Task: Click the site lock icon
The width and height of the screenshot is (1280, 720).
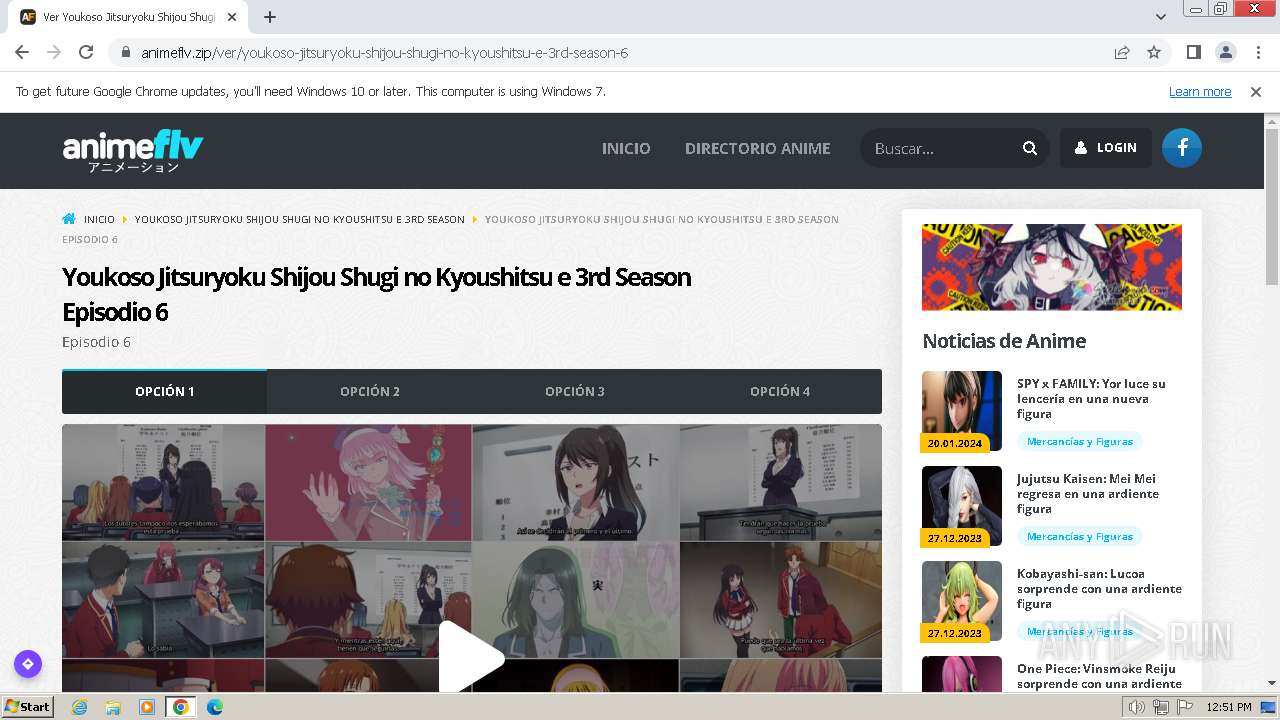Action: point(125,52)
